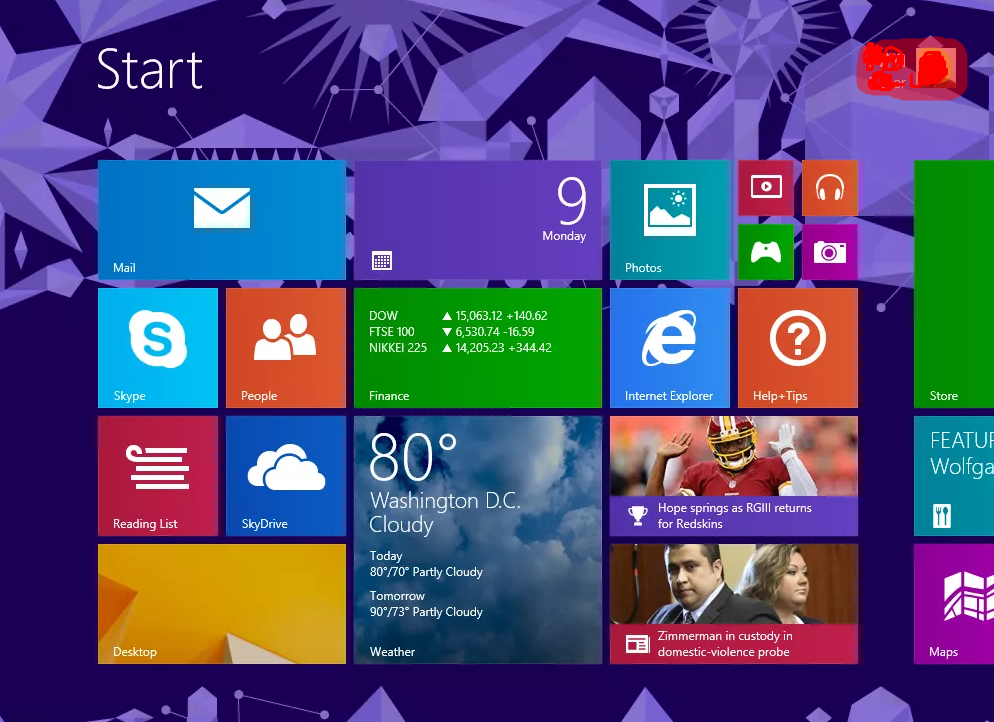Click Tomorrow's 90°/73° Partly Cloudy forecast
This screenshot has height=722, width=994.
pyautogui.click(x=426, y=604)
